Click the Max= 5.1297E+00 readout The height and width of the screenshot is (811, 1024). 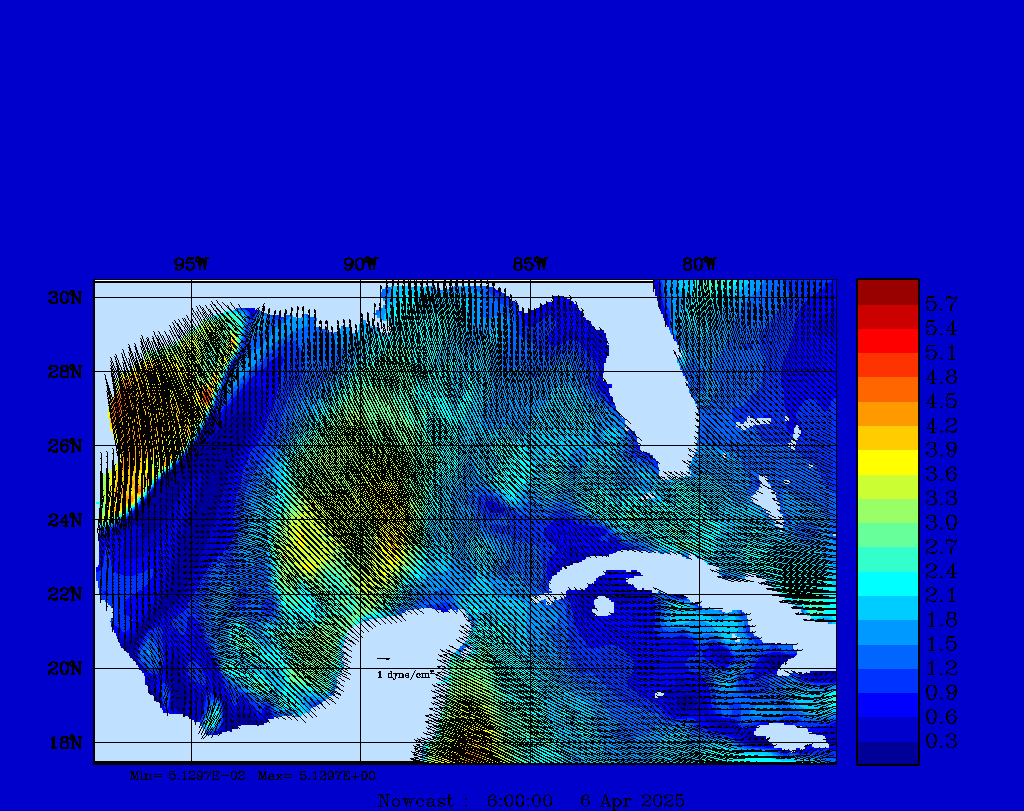click(317, 776)
